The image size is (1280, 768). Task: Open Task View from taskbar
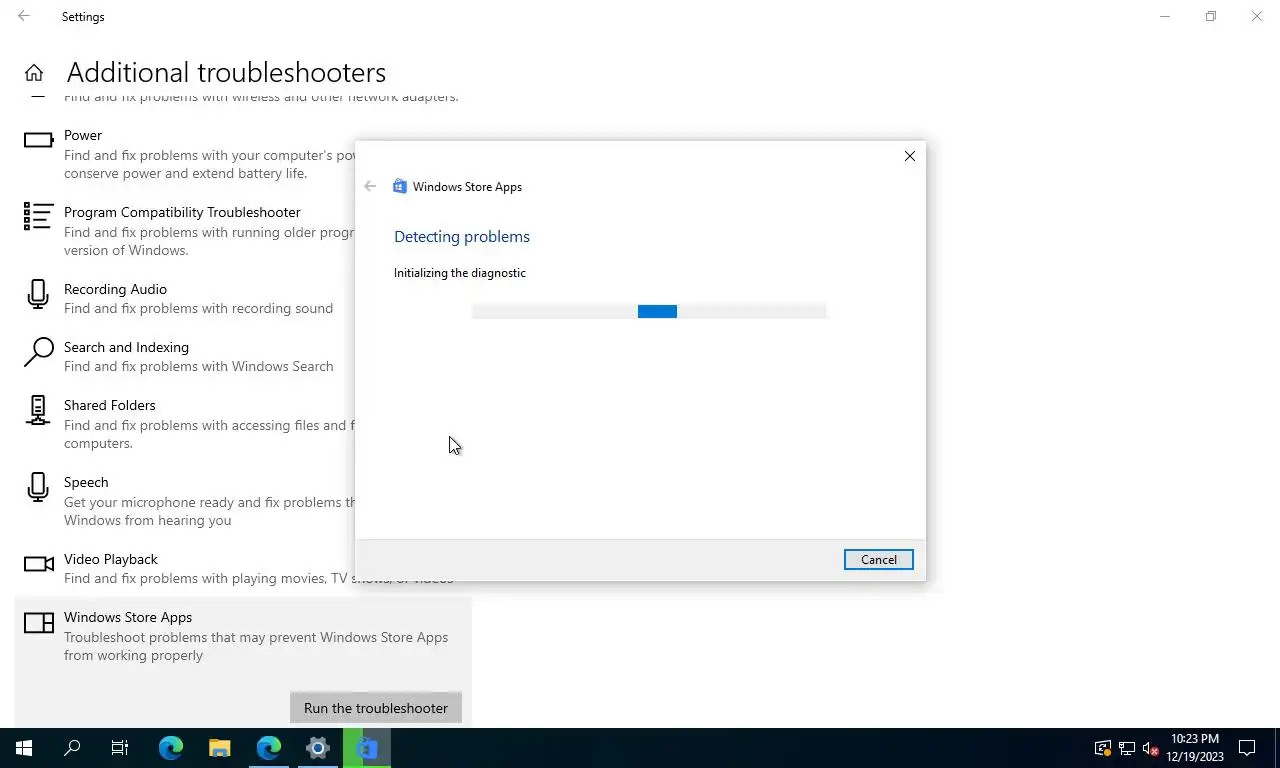pyautogui.click(x=120, y=748)
